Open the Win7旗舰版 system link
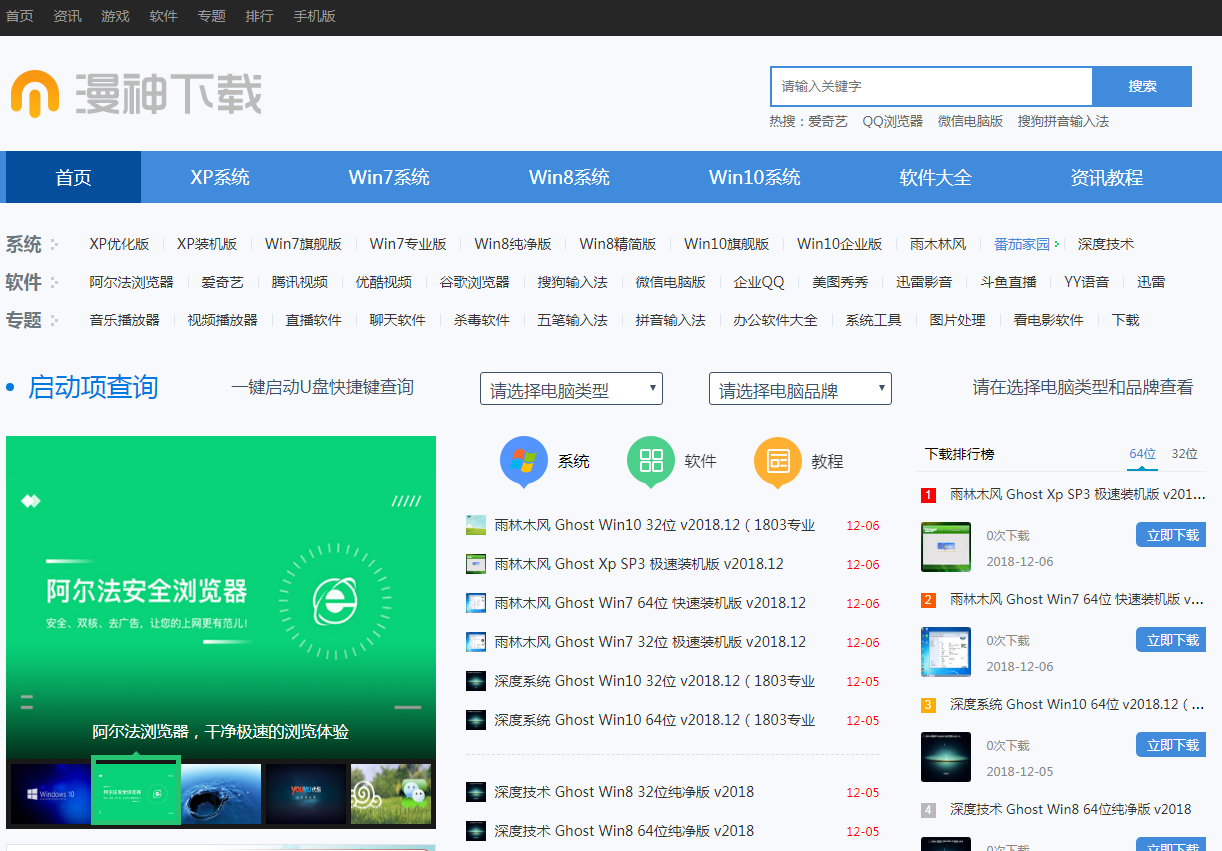Screen dimensions: 1222x851 tap(303, 244)
